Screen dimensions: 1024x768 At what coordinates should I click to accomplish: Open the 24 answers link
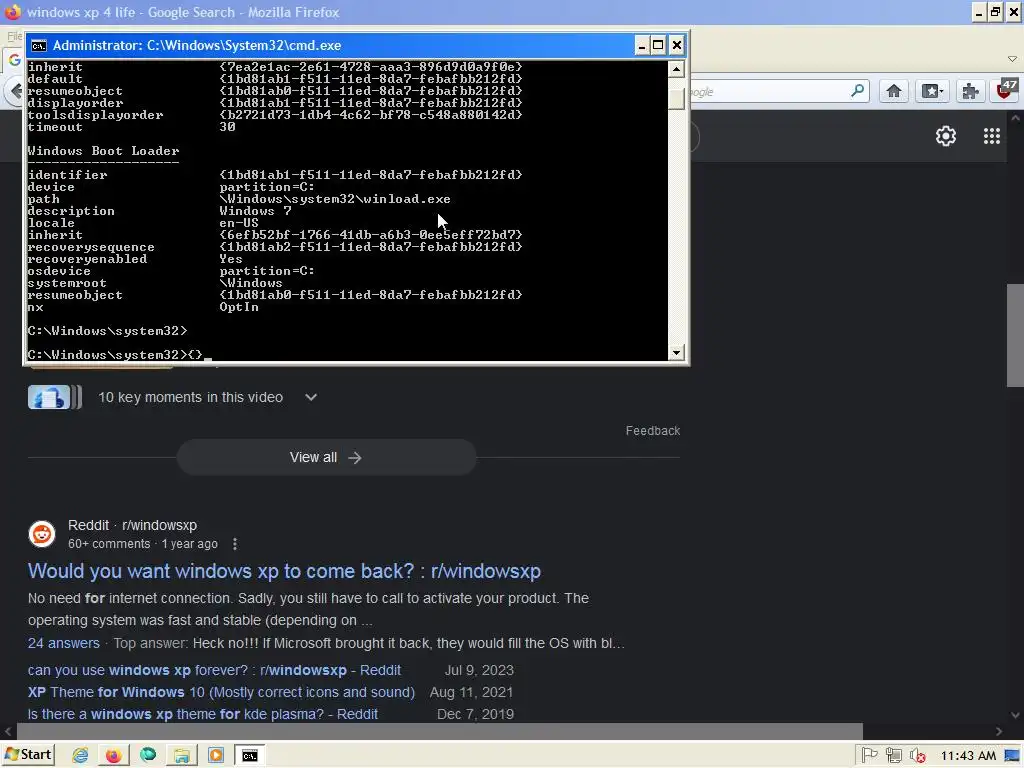coord(63,643)
